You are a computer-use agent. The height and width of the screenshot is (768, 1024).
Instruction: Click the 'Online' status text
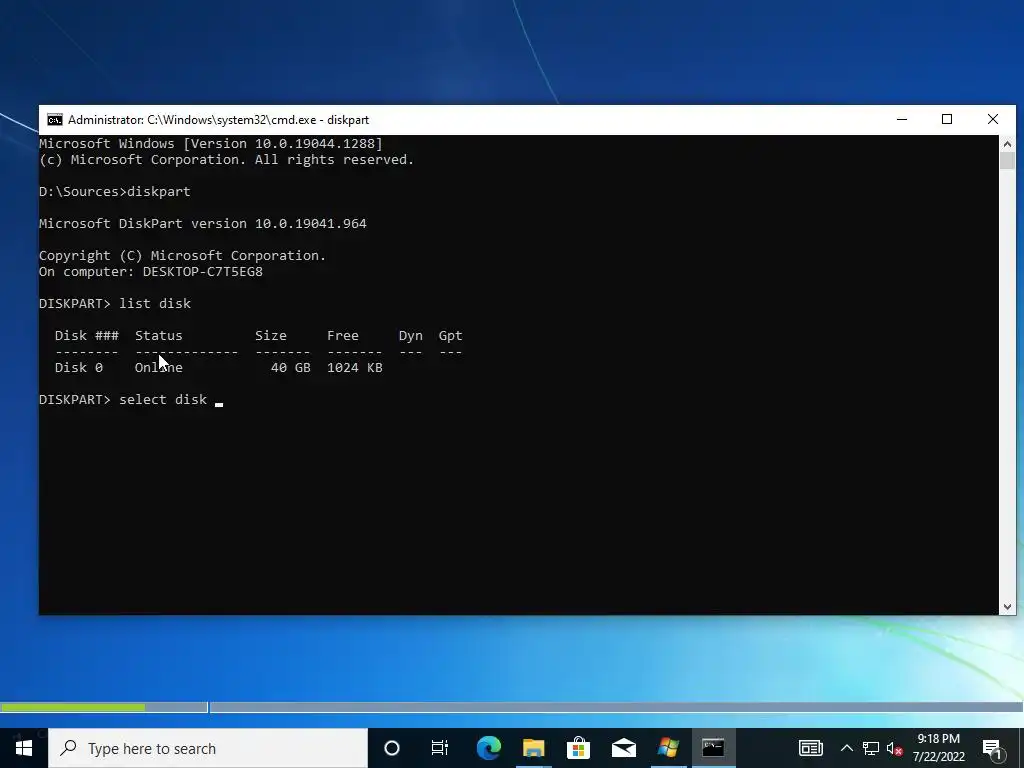coord(159,368)
